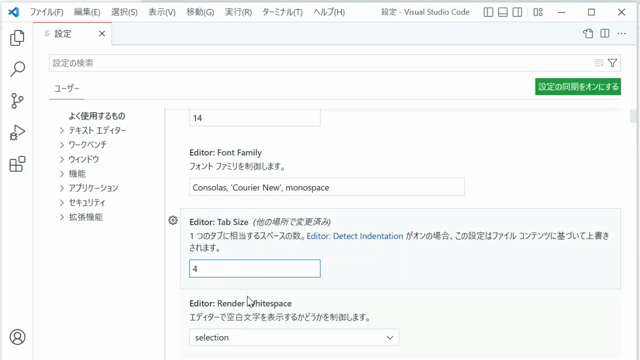This screenshot has width=640, height=360.
Task: Open the 表示(V) menu
Action: [x=162, y=12]
